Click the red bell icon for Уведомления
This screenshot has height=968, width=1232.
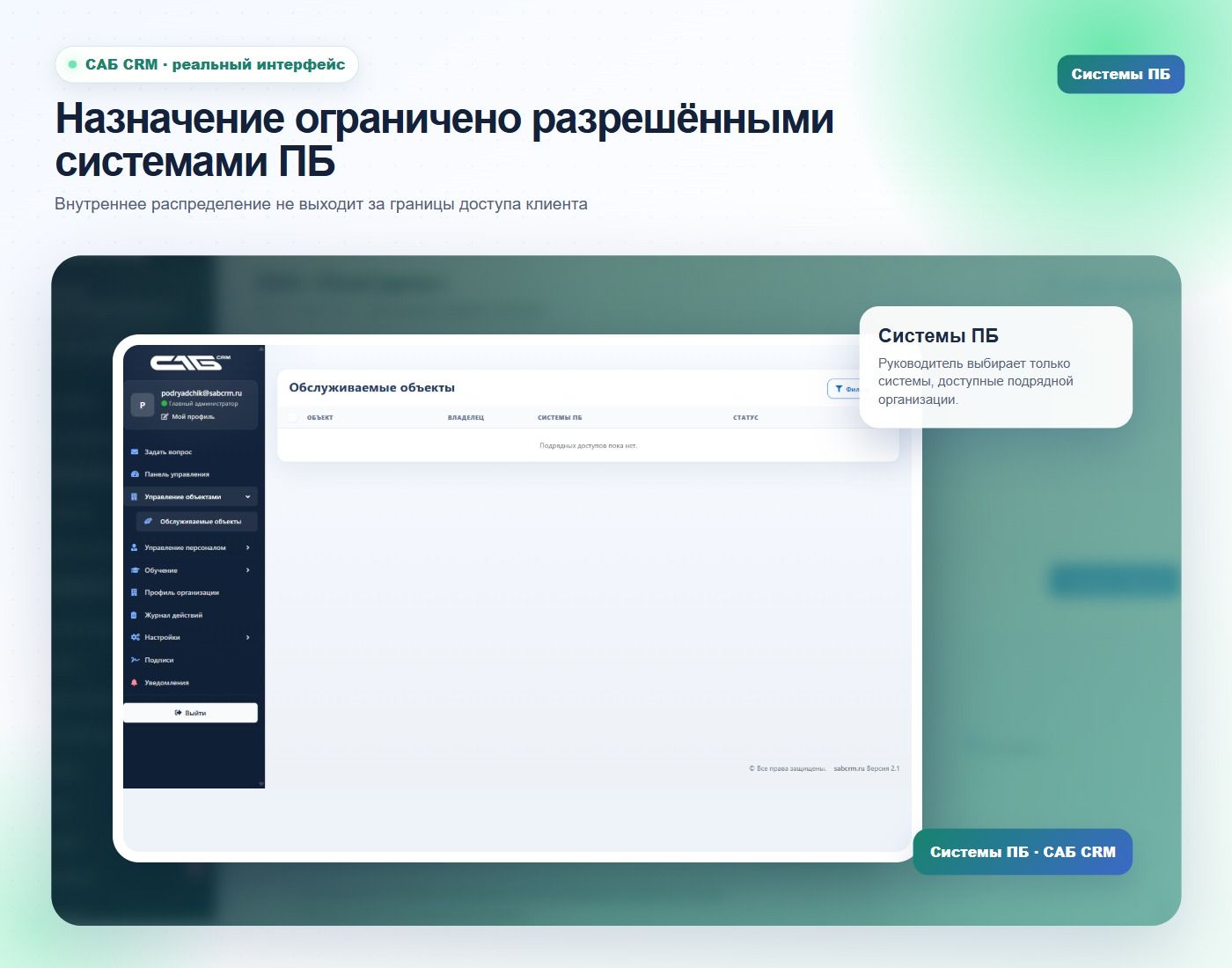pyautogui.click(x=135, y=682)
